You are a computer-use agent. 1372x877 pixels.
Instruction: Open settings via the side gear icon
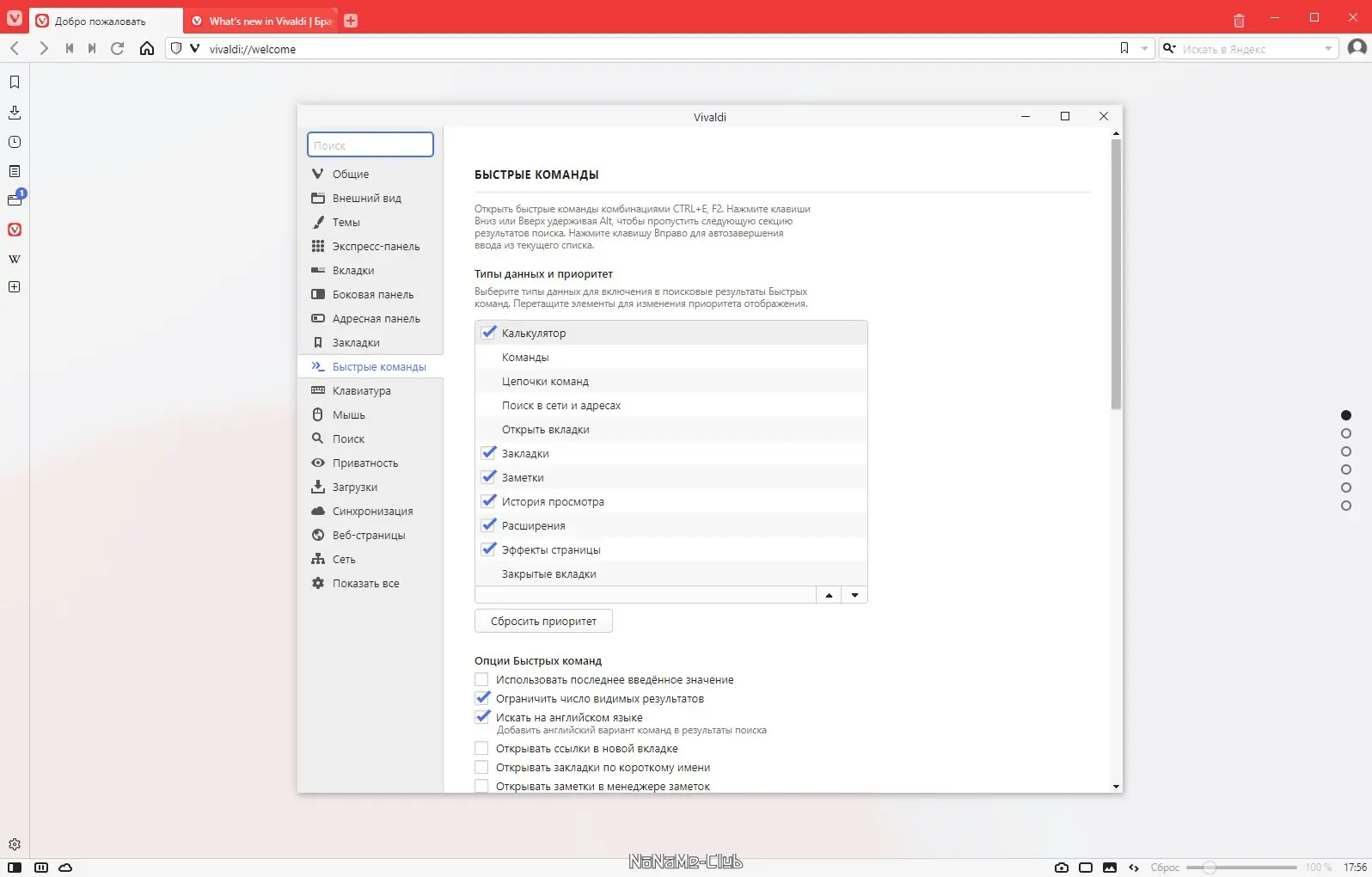(15, 844)
